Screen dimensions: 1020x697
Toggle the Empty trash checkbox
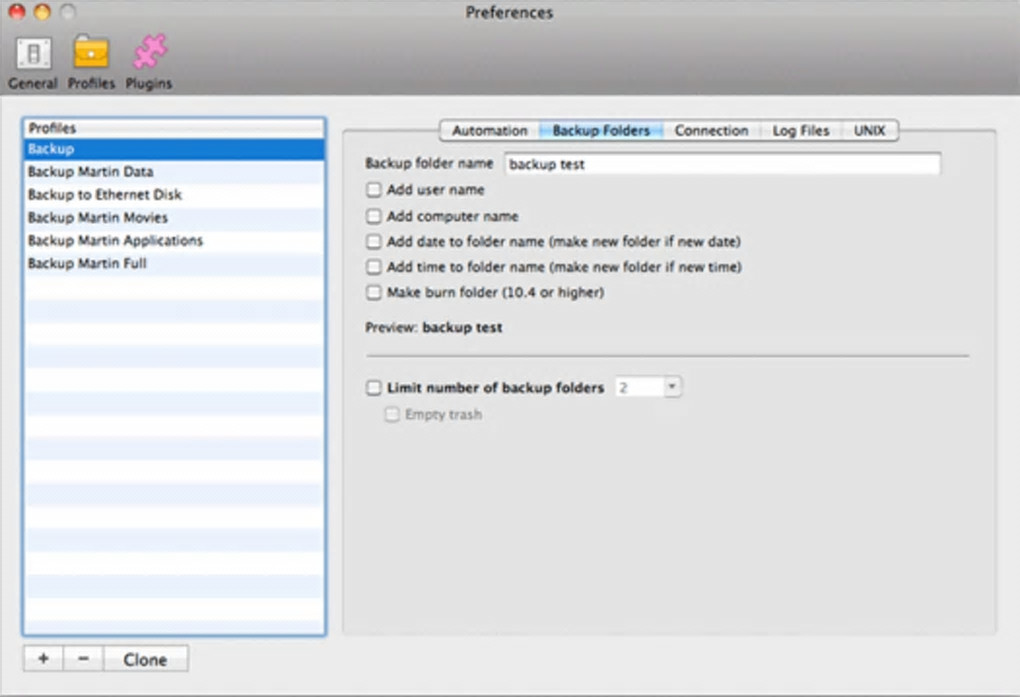[392, 415]
